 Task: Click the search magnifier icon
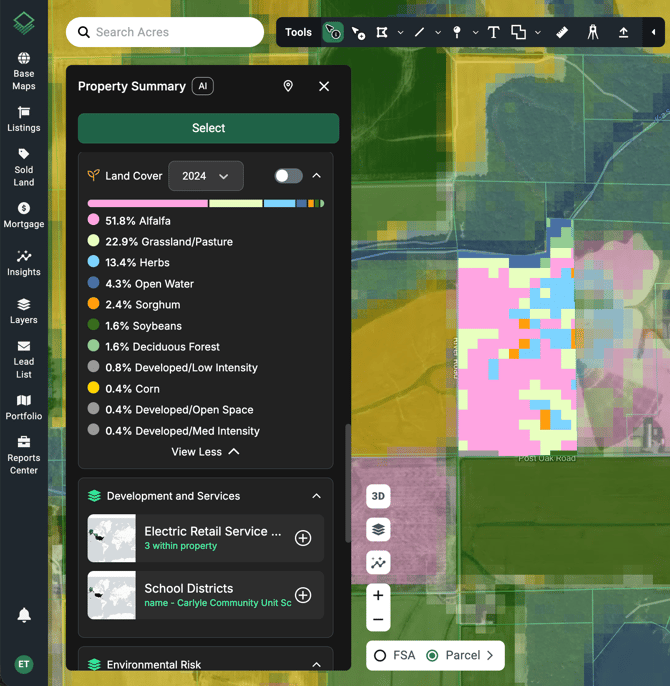pos(84,32)
